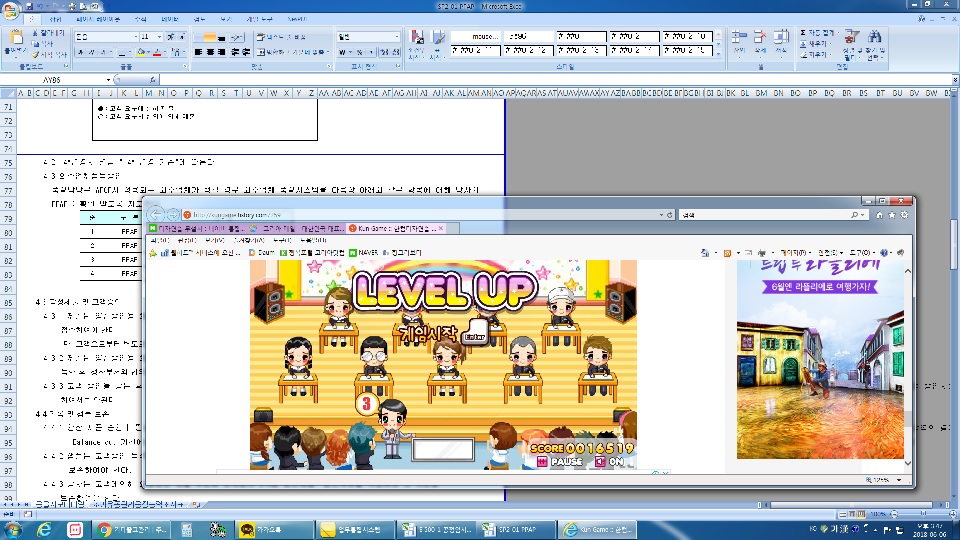Open the Excel Office button menu
Screen dimensions: 960x540
[x=10, y=10]
